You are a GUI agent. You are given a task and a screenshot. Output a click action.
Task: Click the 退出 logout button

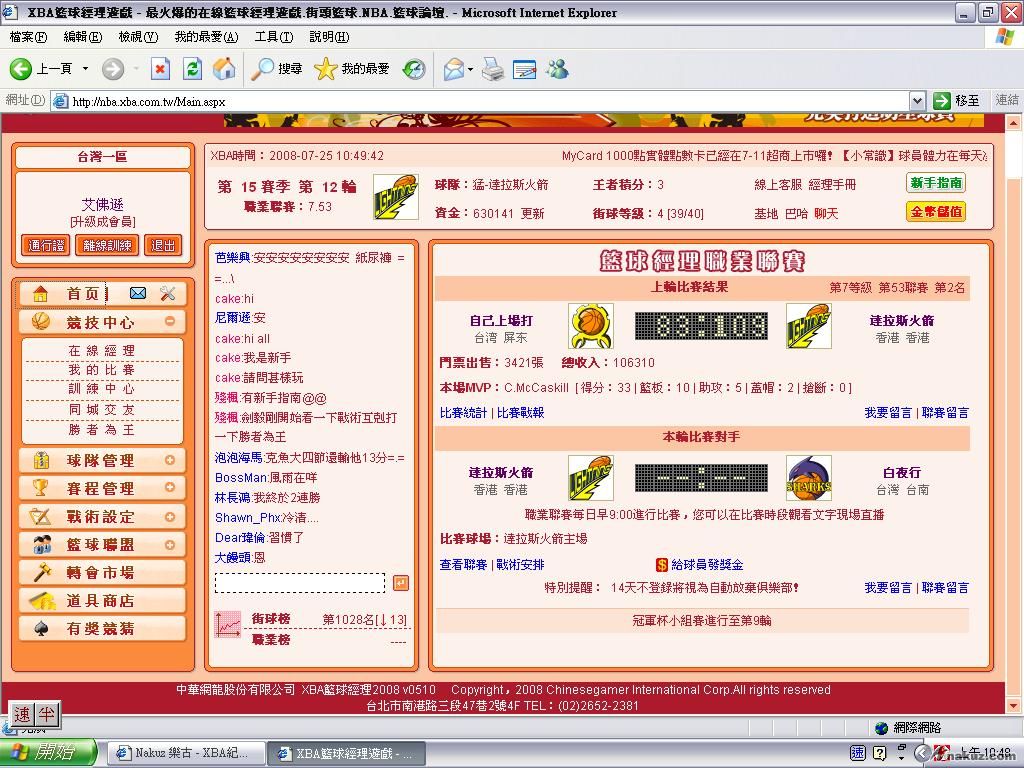(163, 246)
